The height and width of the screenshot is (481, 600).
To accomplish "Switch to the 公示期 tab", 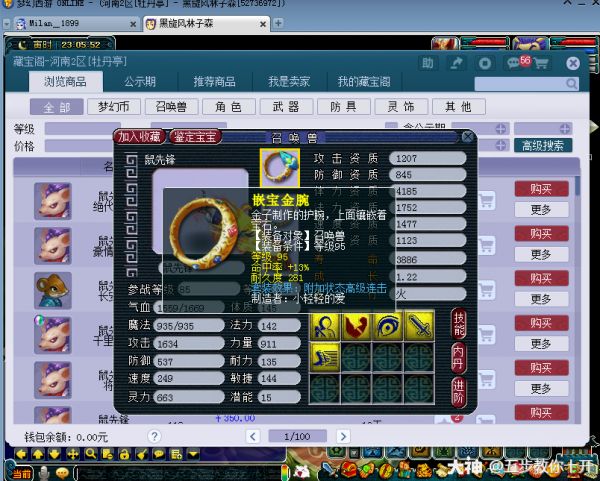I will (x=140, y=82).
